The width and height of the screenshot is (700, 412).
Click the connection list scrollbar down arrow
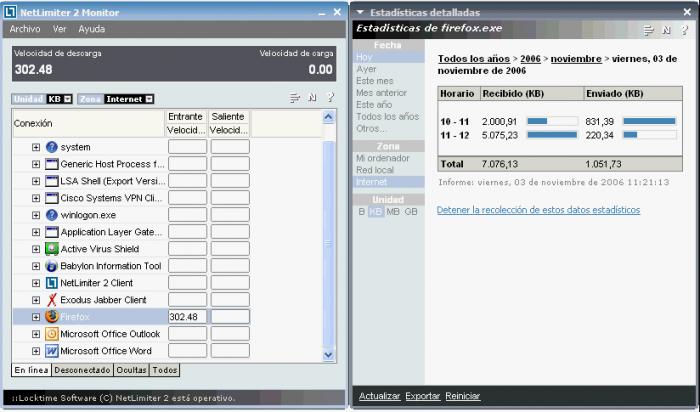(x=328, y=355)
